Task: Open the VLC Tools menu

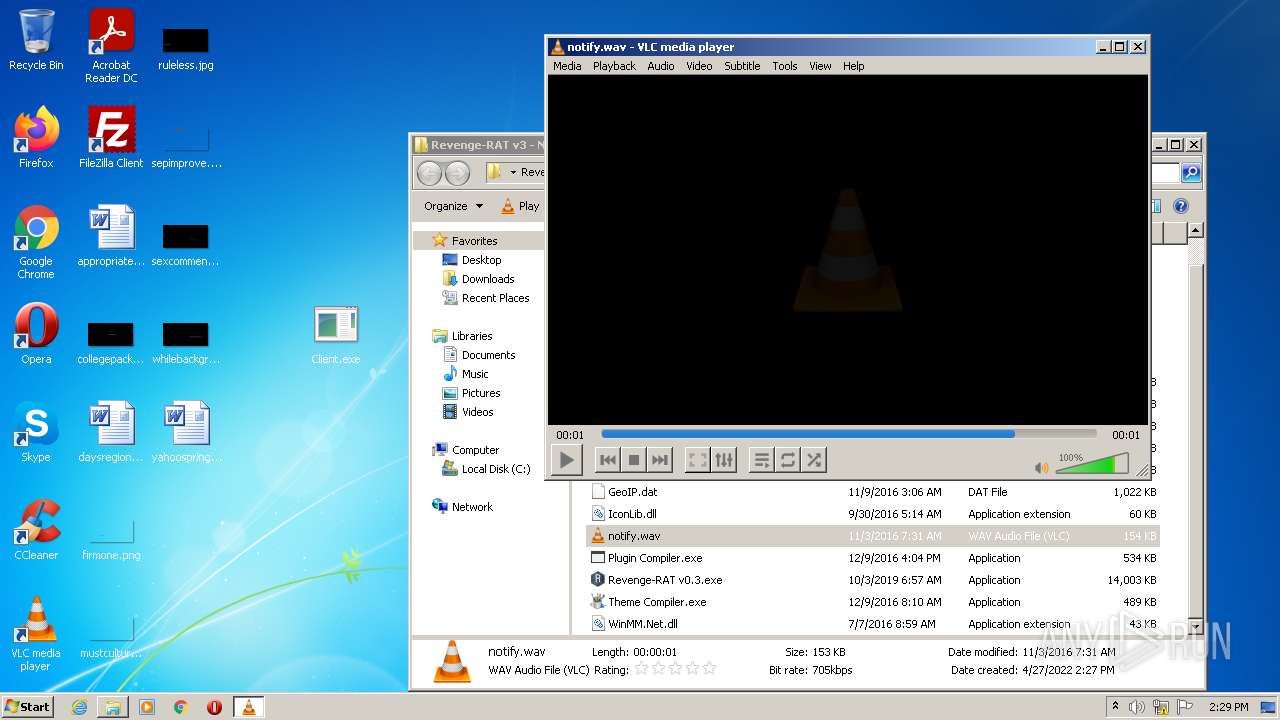Action: [x=785, y=66]
